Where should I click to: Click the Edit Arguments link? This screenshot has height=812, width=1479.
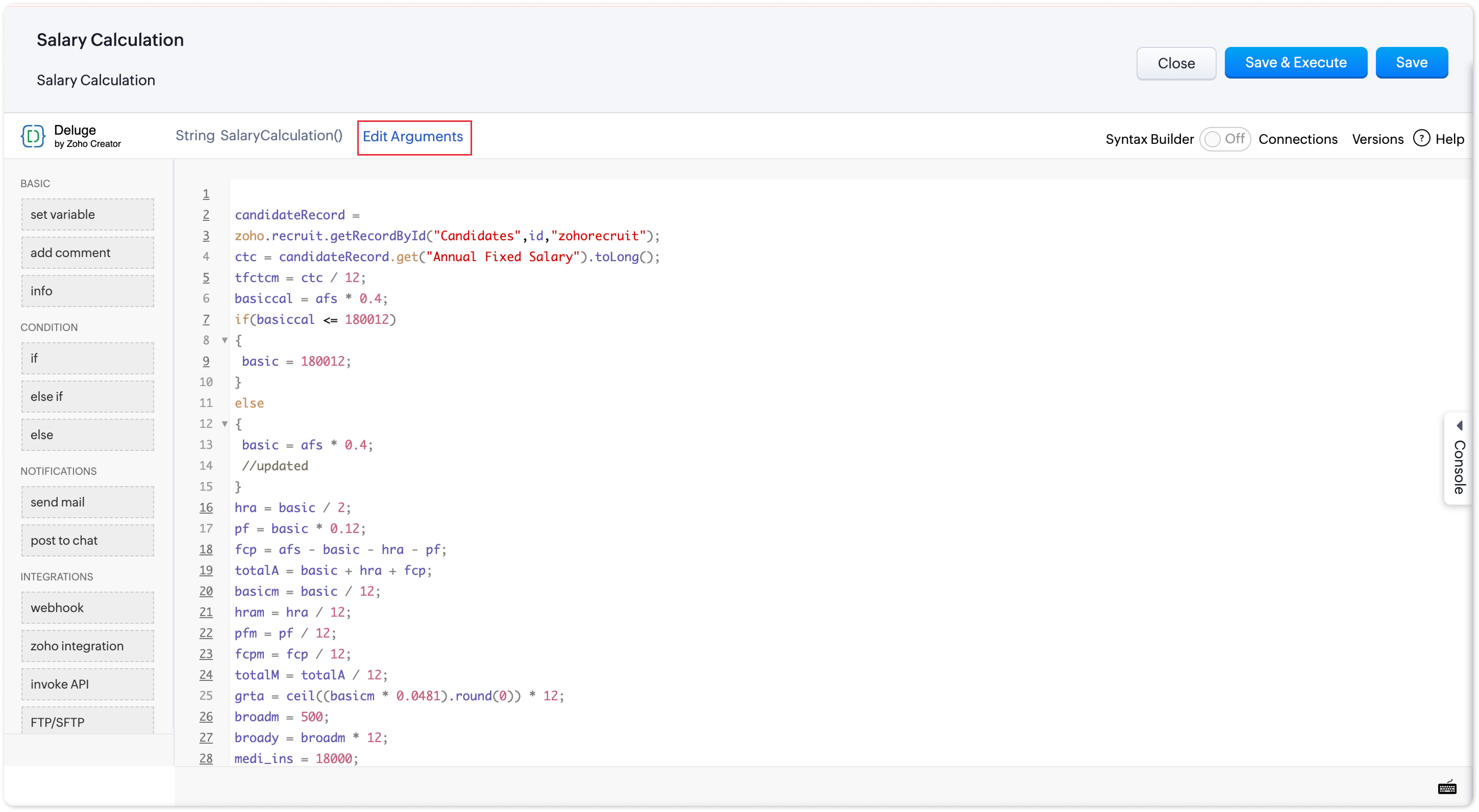413,137
